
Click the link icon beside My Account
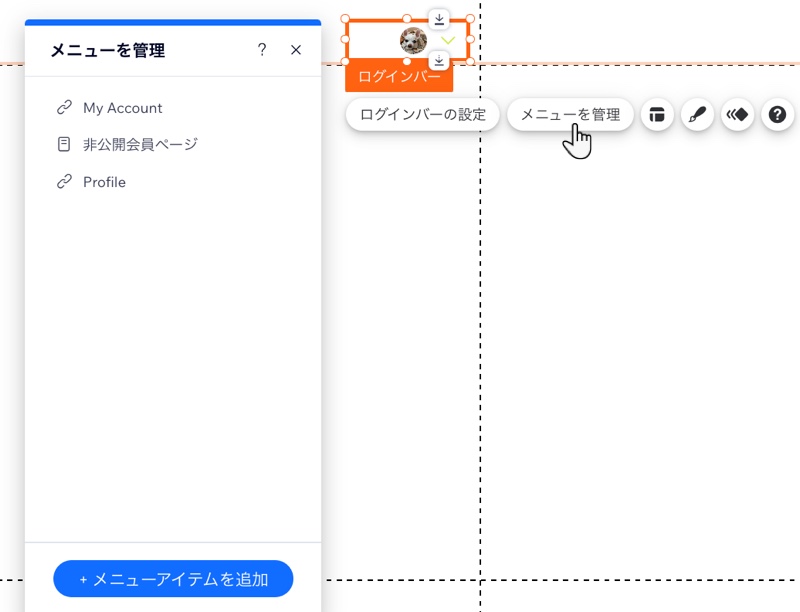pyautogui.click(x=63, y=107)
